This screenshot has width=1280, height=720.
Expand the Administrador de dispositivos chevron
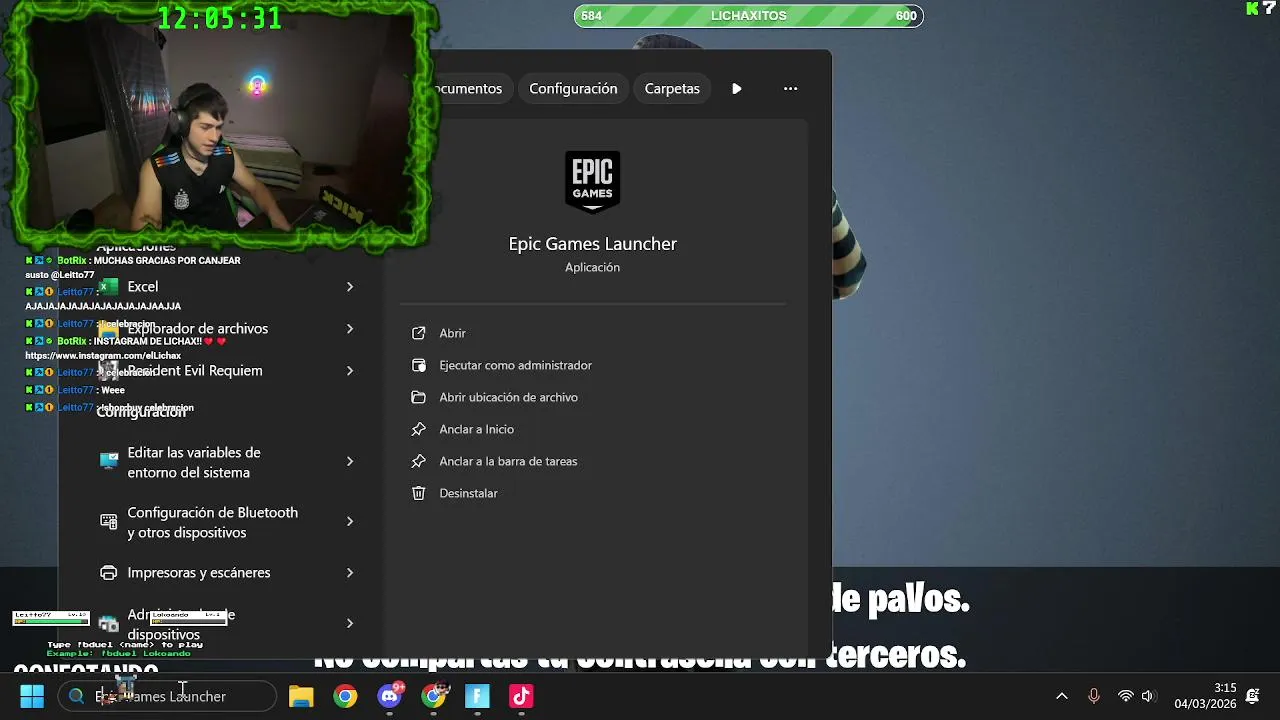350,623
